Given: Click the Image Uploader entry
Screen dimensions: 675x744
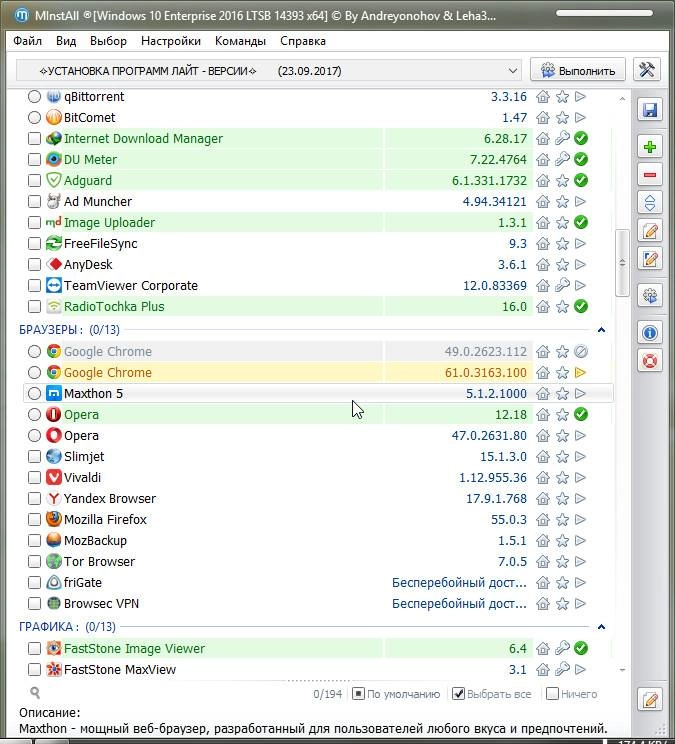Looking at the screenshot, I should [x=109, y=223].
